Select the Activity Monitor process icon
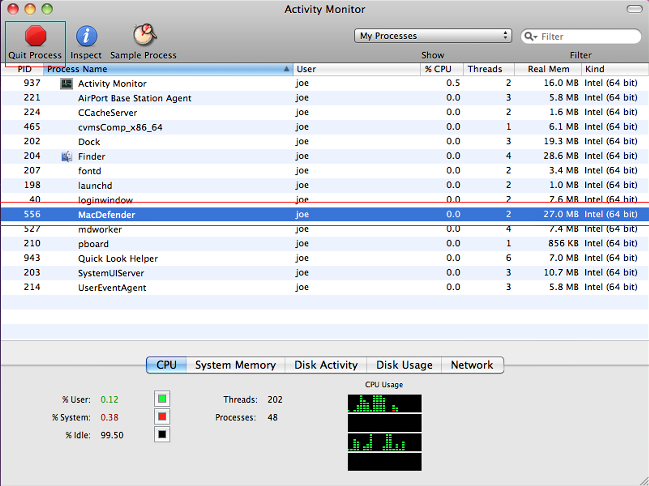Viewport: 649px width, 486px height. coord(67,84)
